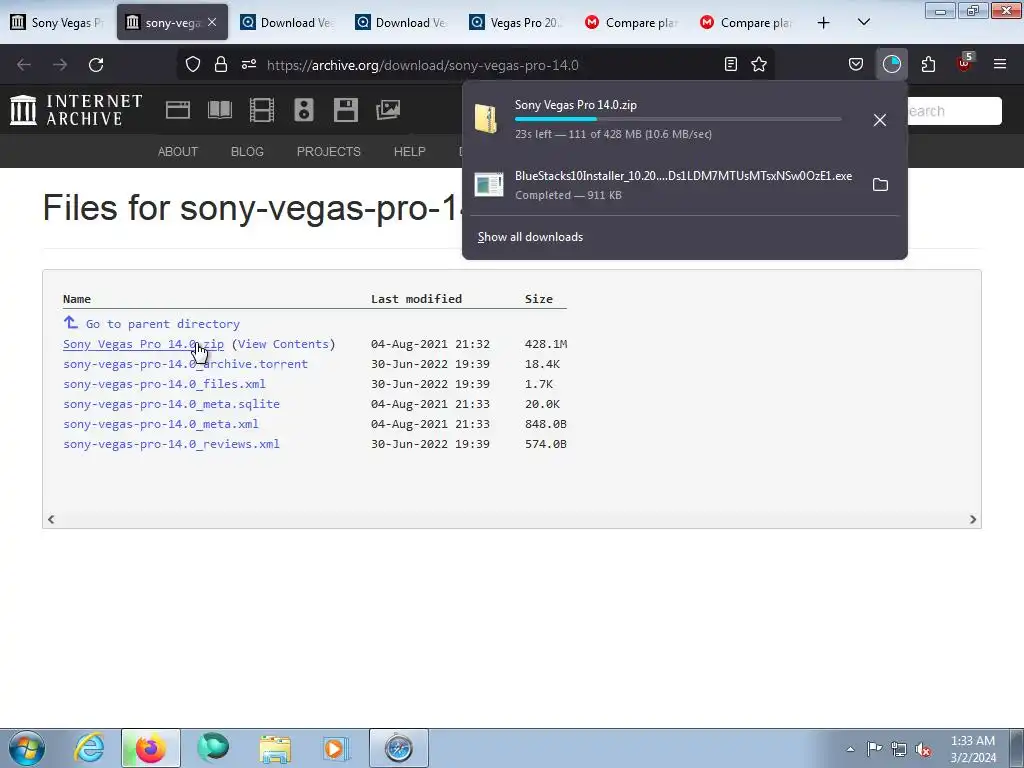Viewport: 1024px width, 768px height.
Task: Close the sony-vega tab
Action: pos(212,22)
